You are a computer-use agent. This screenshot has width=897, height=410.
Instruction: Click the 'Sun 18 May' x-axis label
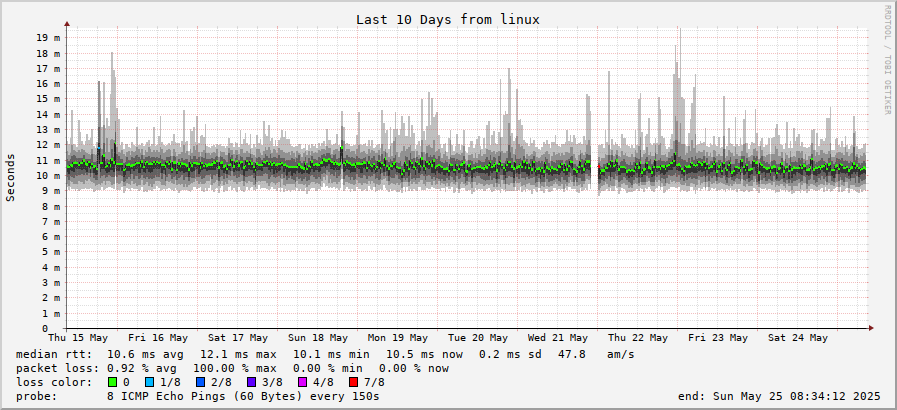point(318,338)
